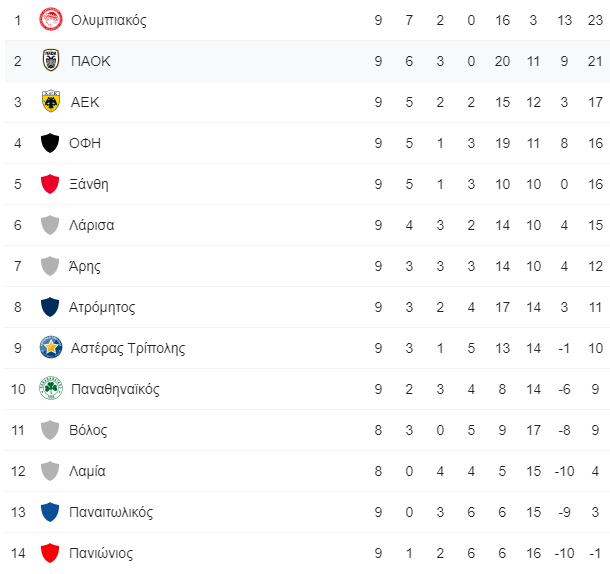Click the yellow ΑΕΚ crest
The width and height of the screenshot is (610, 574).
click(x=51, y=102)
